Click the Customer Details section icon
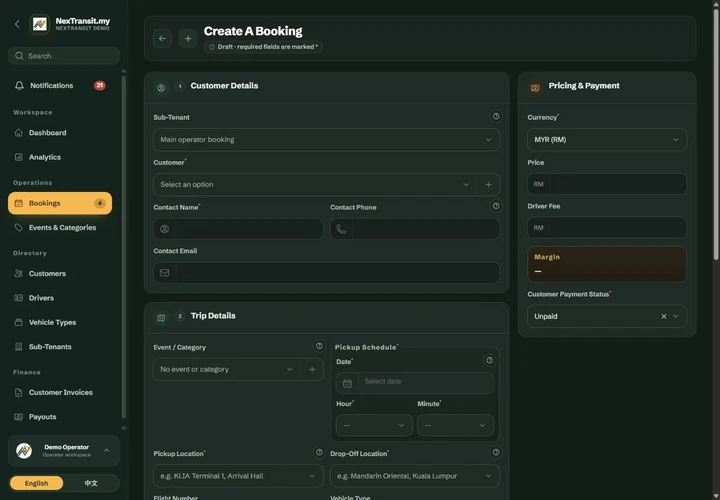Viewport: 720px width, 500px height. click(x=161, y=88)
